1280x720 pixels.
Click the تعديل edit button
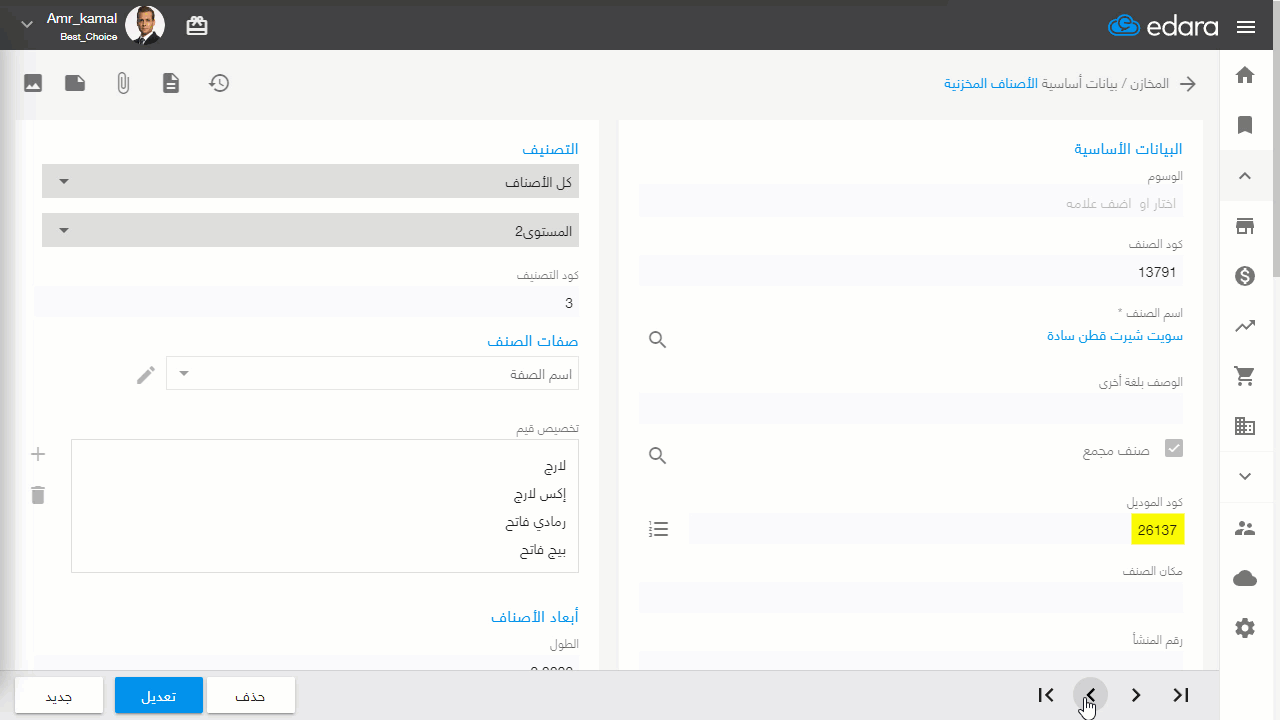[x=159, y=696]
